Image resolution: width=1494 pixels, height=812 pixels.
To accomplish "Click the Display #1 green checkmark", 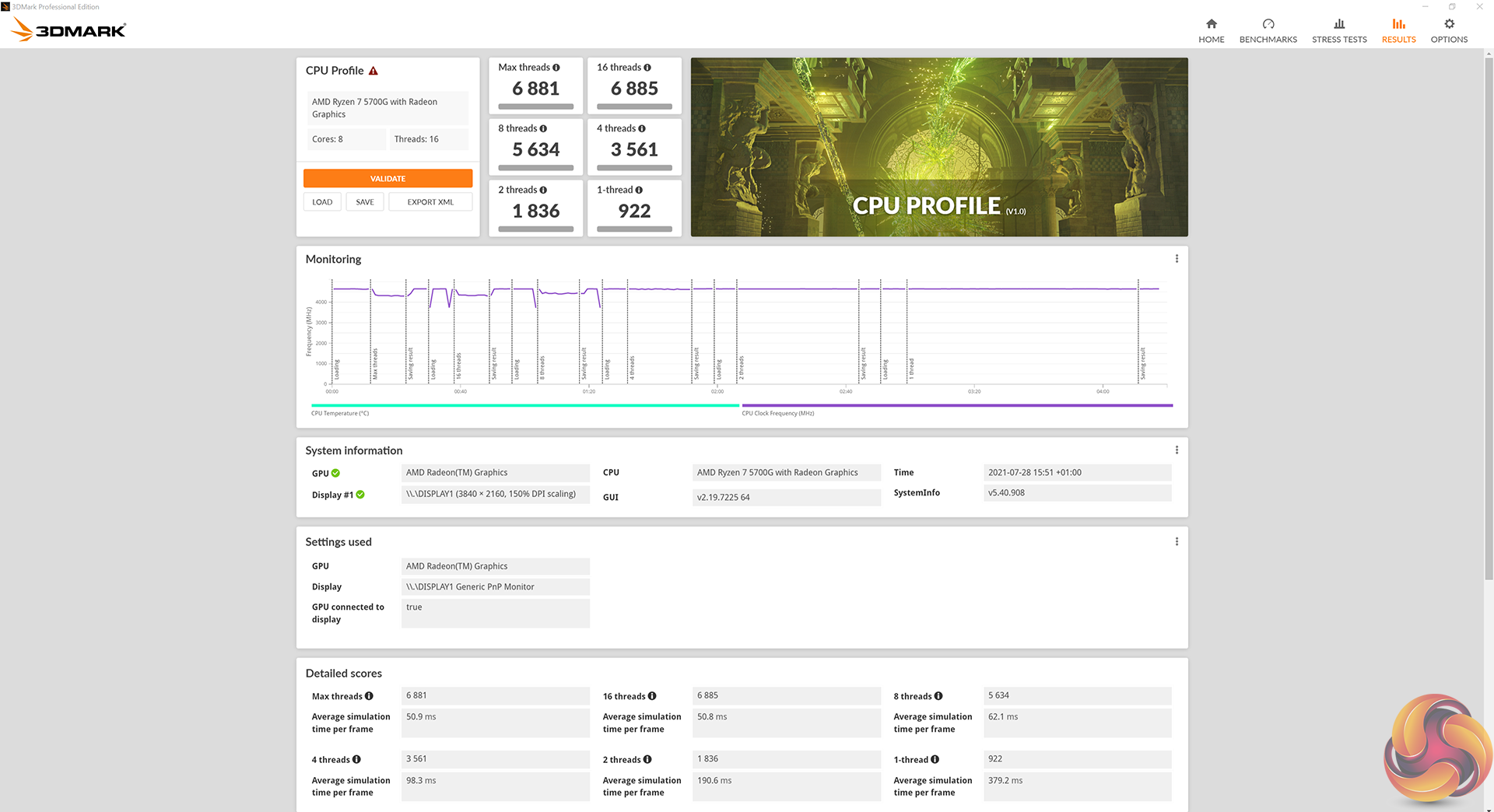I will click(x=360, y=495).
